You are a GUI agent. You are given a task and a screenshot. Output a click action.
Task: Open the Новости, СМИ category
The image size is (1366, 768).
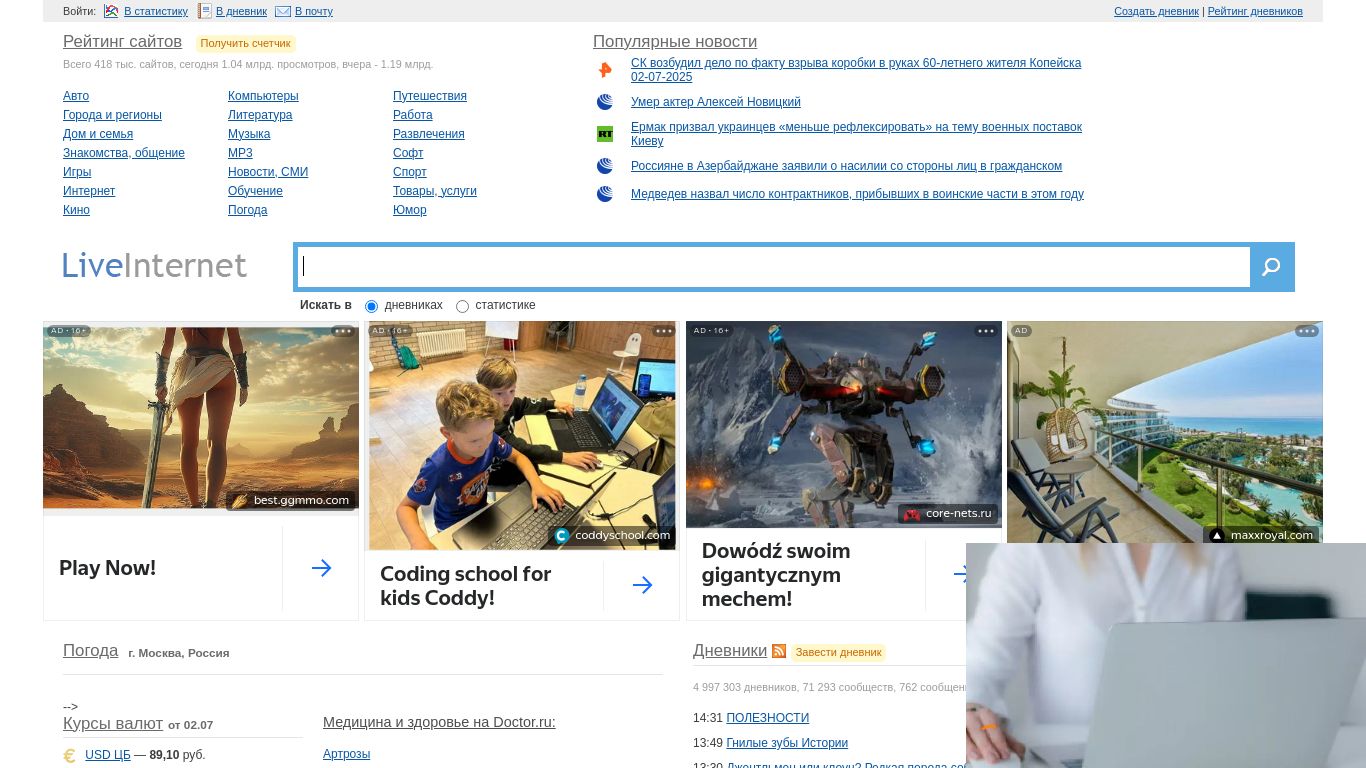click(x=268, y=172)
